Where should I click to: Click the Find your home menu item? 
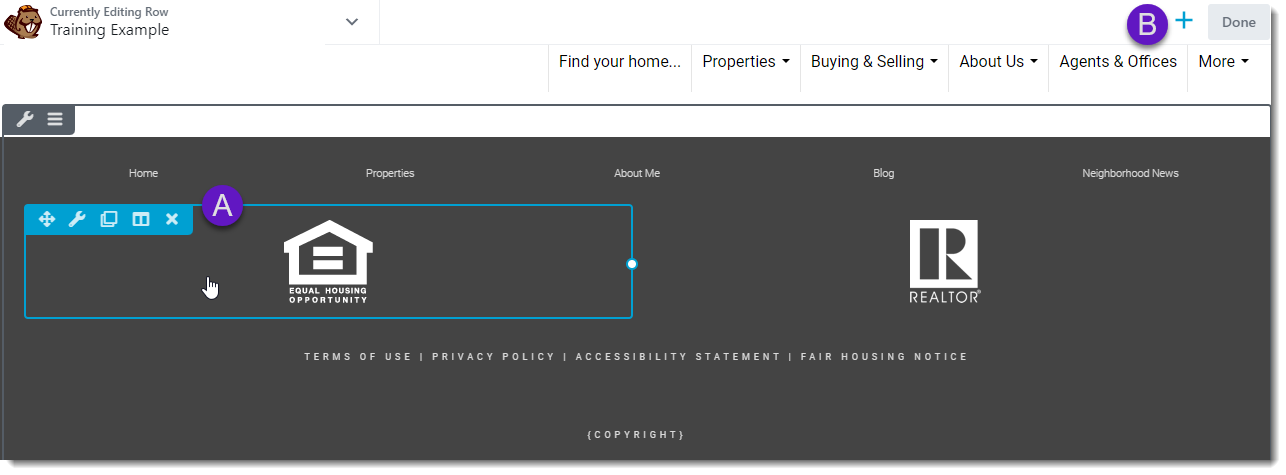[x=619, y=62]
